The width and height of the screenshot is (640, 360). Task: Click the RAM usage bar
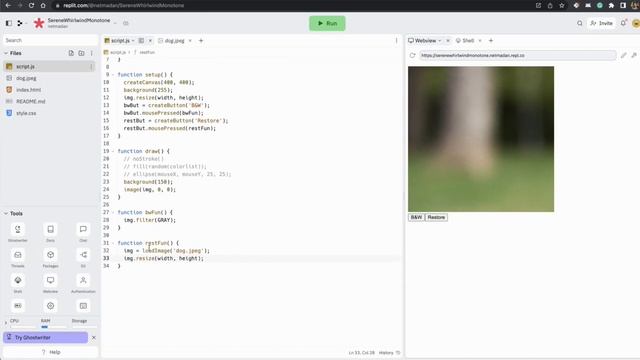pyautogui.click(x=53, y=327)
